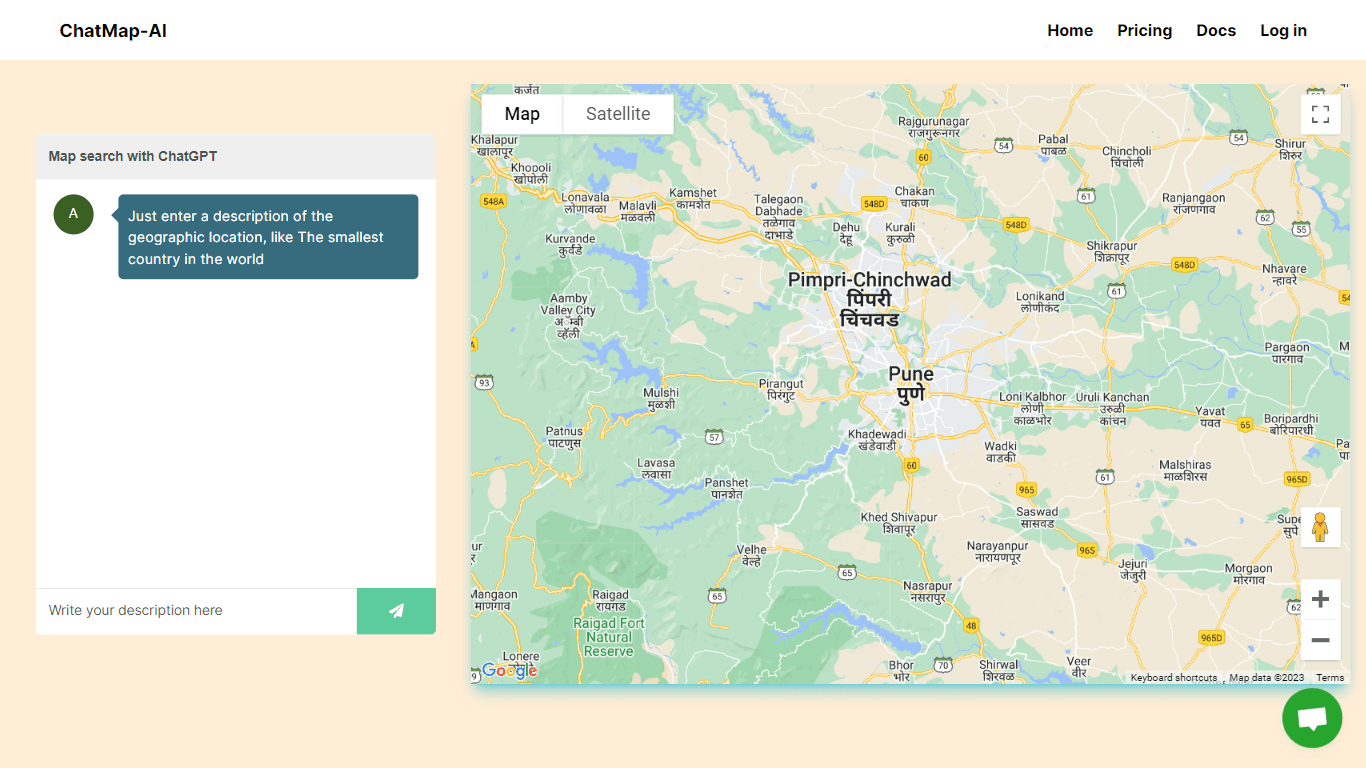Viewport: 1366px width, 768px height.
Task: Click the Morgaon label on map
Action: point(1249,574)
